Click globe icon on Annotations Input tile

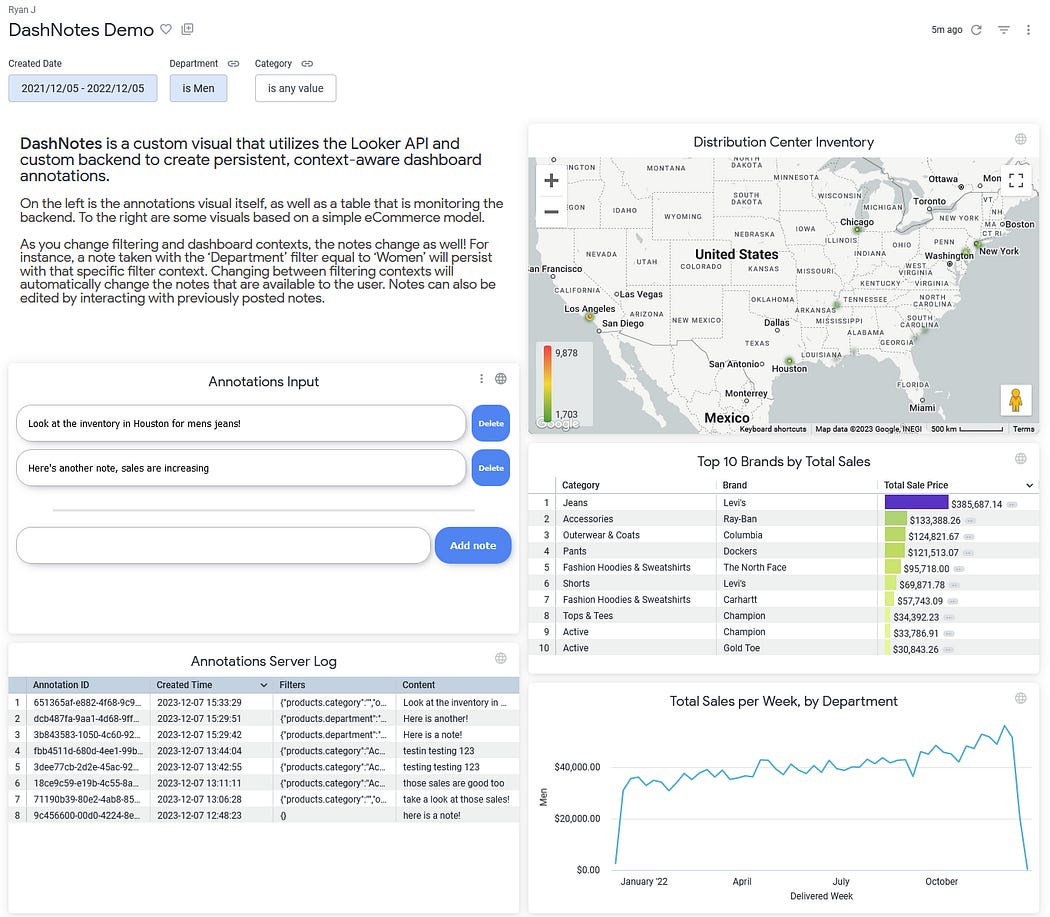500,378
